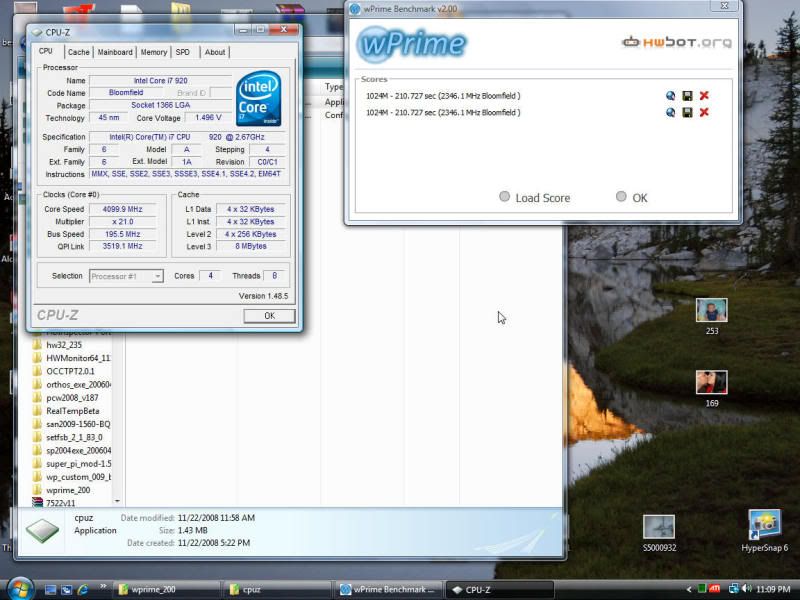Click the cpuz application icon in the details pane
The image size is (800, 600).
click(42, 531)
